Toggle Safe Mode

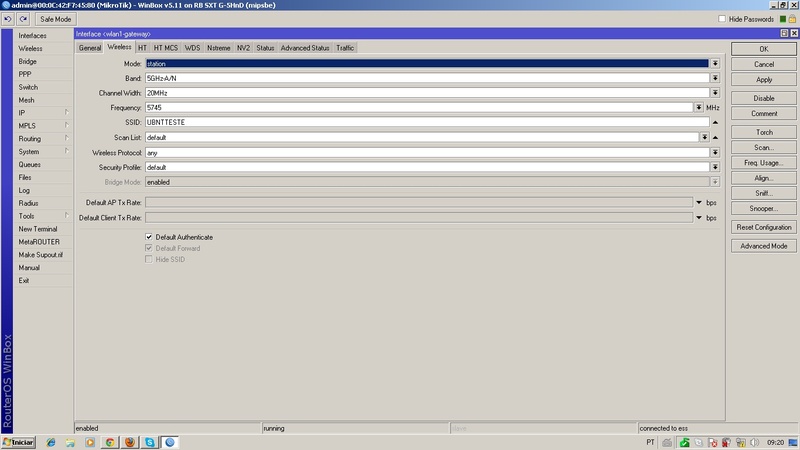tap(55, 19)
